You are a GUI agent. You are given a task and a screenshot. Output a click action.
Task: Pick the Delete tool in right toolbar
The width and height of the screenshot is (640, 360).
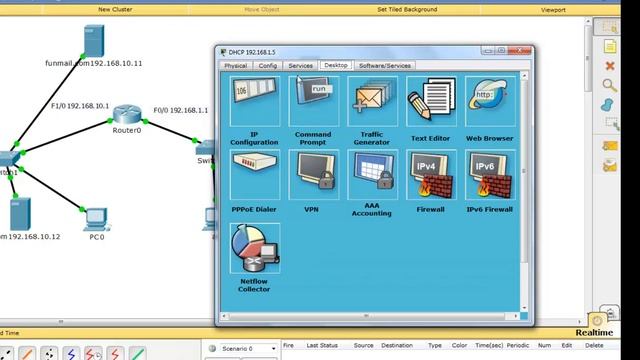coord(610,66)
